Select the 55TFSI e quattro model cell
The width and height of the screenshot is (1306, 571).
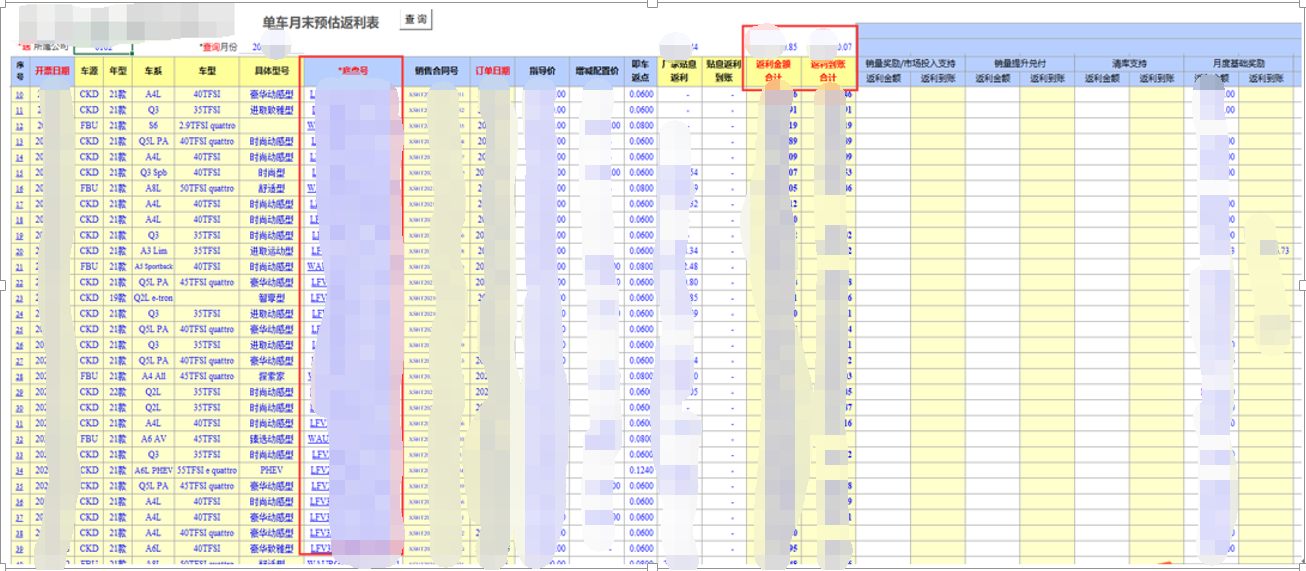point(207,470)
